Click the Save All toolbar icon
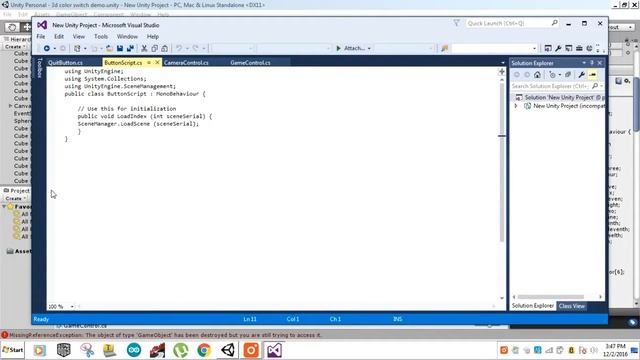The height and width of the screenshot is (360, 640). pyautogui.click(x=130, y=48)
